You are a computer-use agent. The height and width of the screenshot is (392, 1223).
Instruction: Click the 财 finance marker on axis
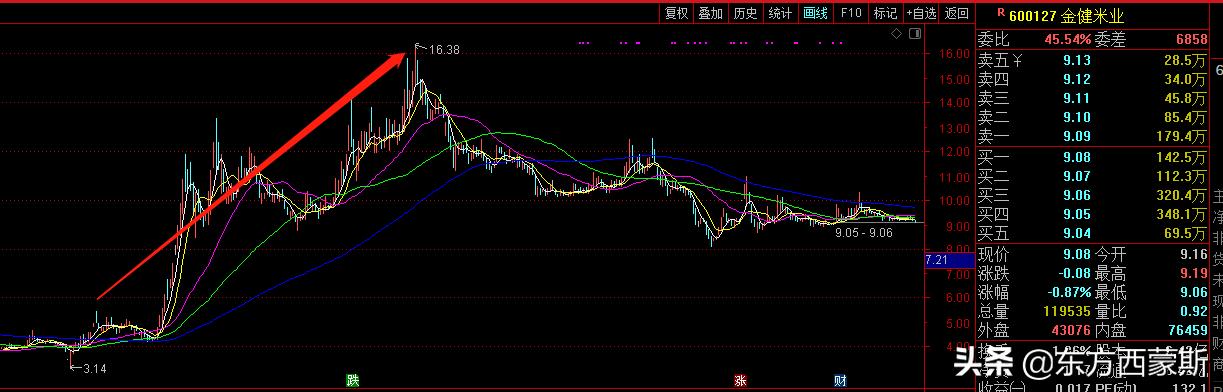pyautogui.click(x=839, y=381)
